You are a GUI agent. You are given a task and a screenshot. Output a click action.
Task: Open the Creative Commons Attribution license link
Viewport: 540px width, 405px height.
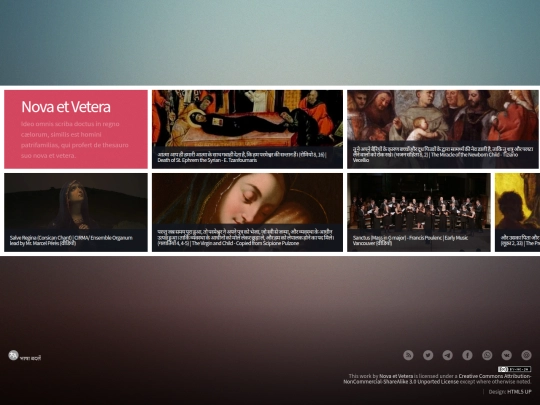(x=437, y=379)
